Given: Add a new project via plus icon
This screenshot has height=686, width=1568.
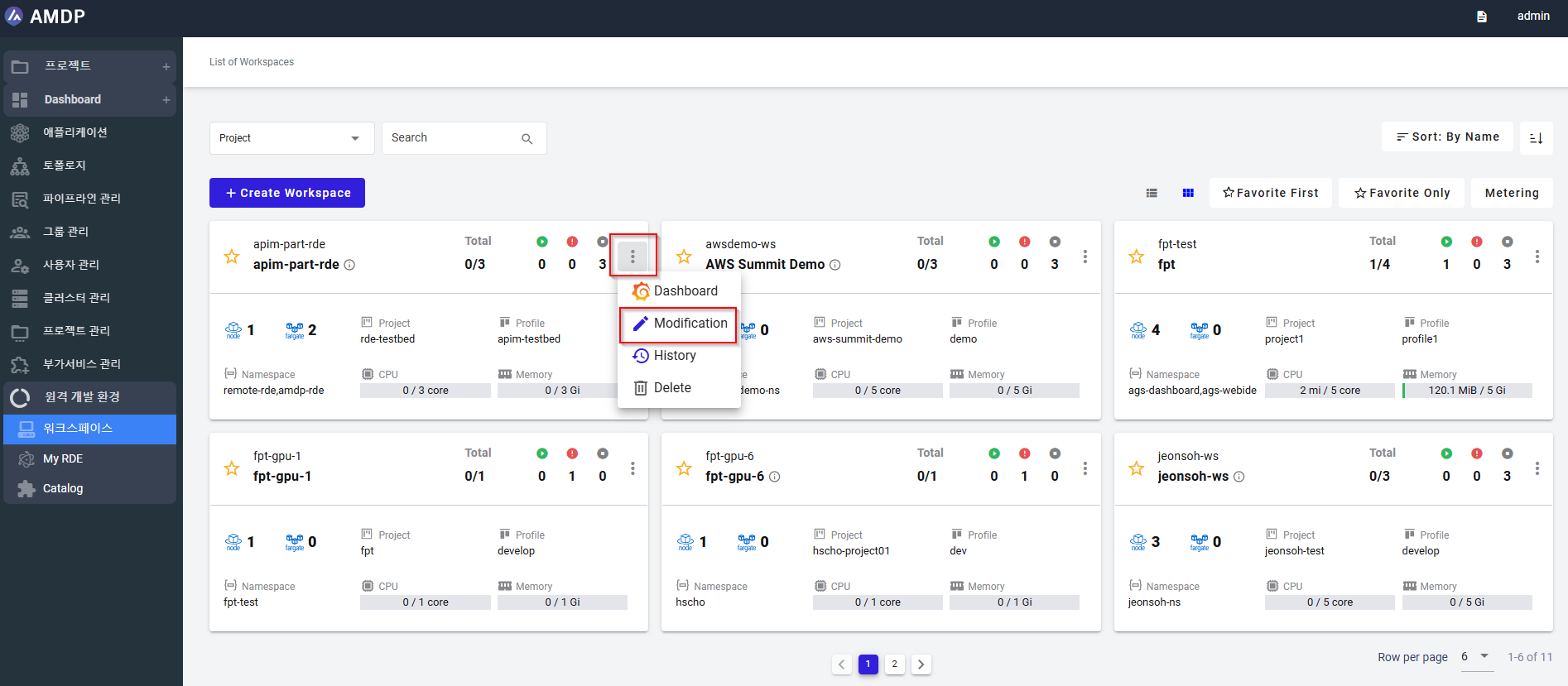Looking at the screenshot, I should point(166,67).
